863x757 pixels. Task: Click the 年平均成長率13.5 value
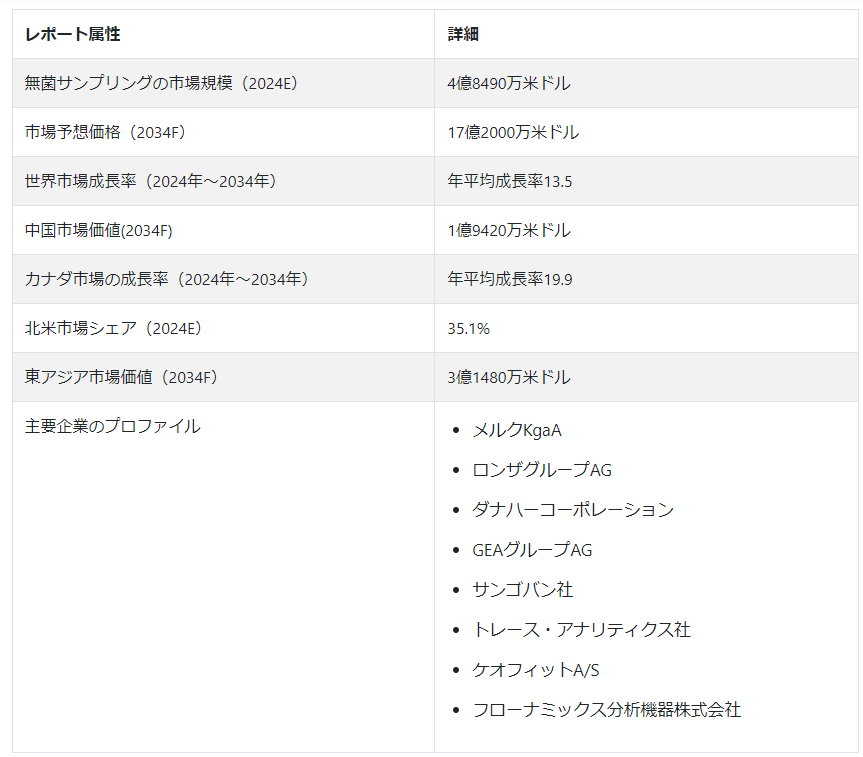(x=510, y=181)
